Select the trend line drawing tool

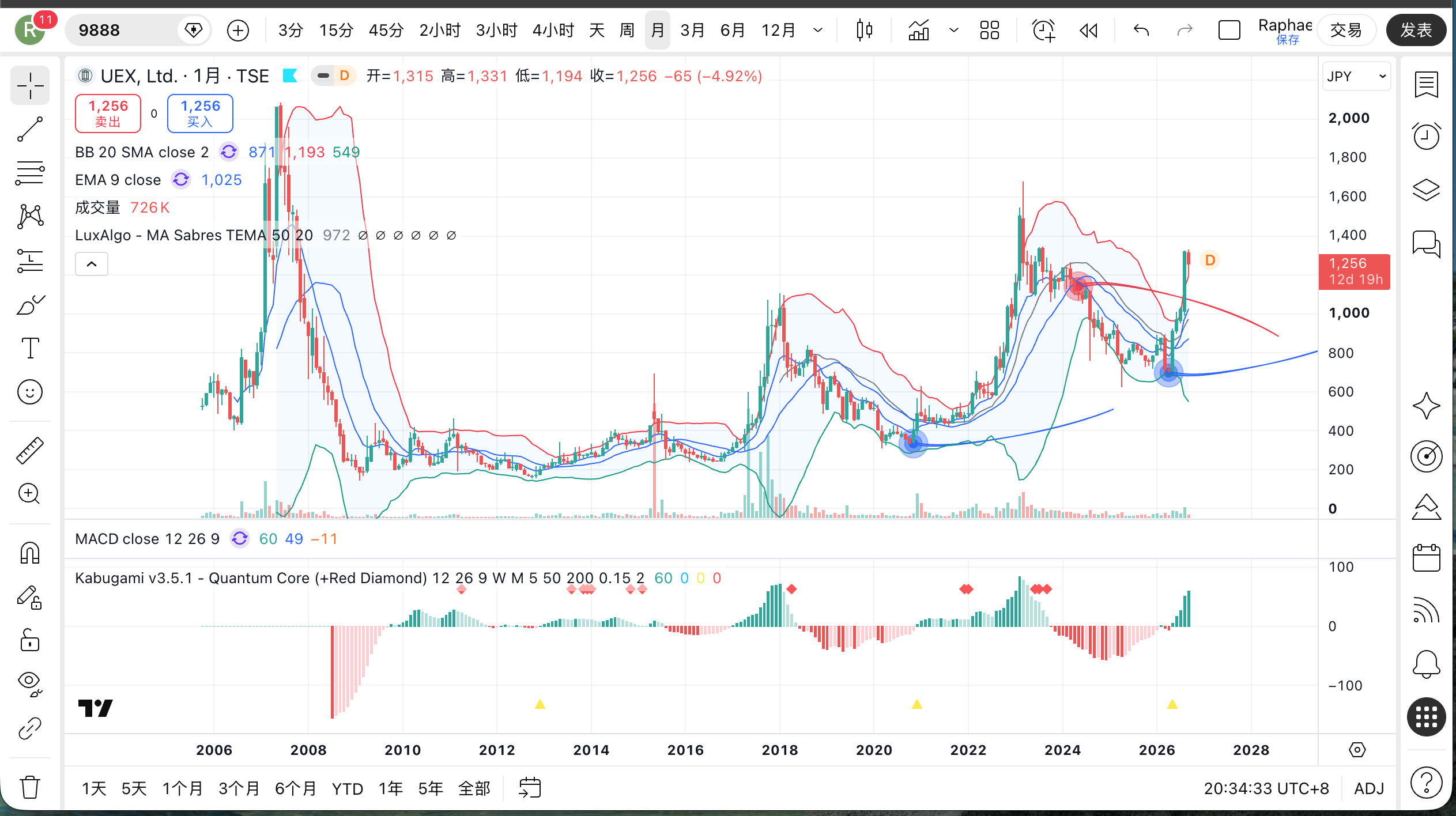30,129
